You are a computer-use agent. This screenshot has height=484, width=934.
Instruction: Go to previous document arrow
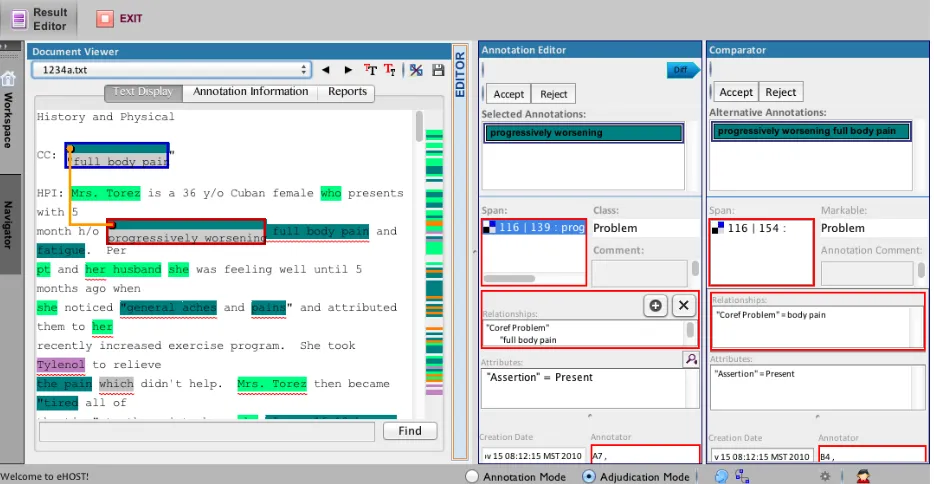tap(326, 70)
